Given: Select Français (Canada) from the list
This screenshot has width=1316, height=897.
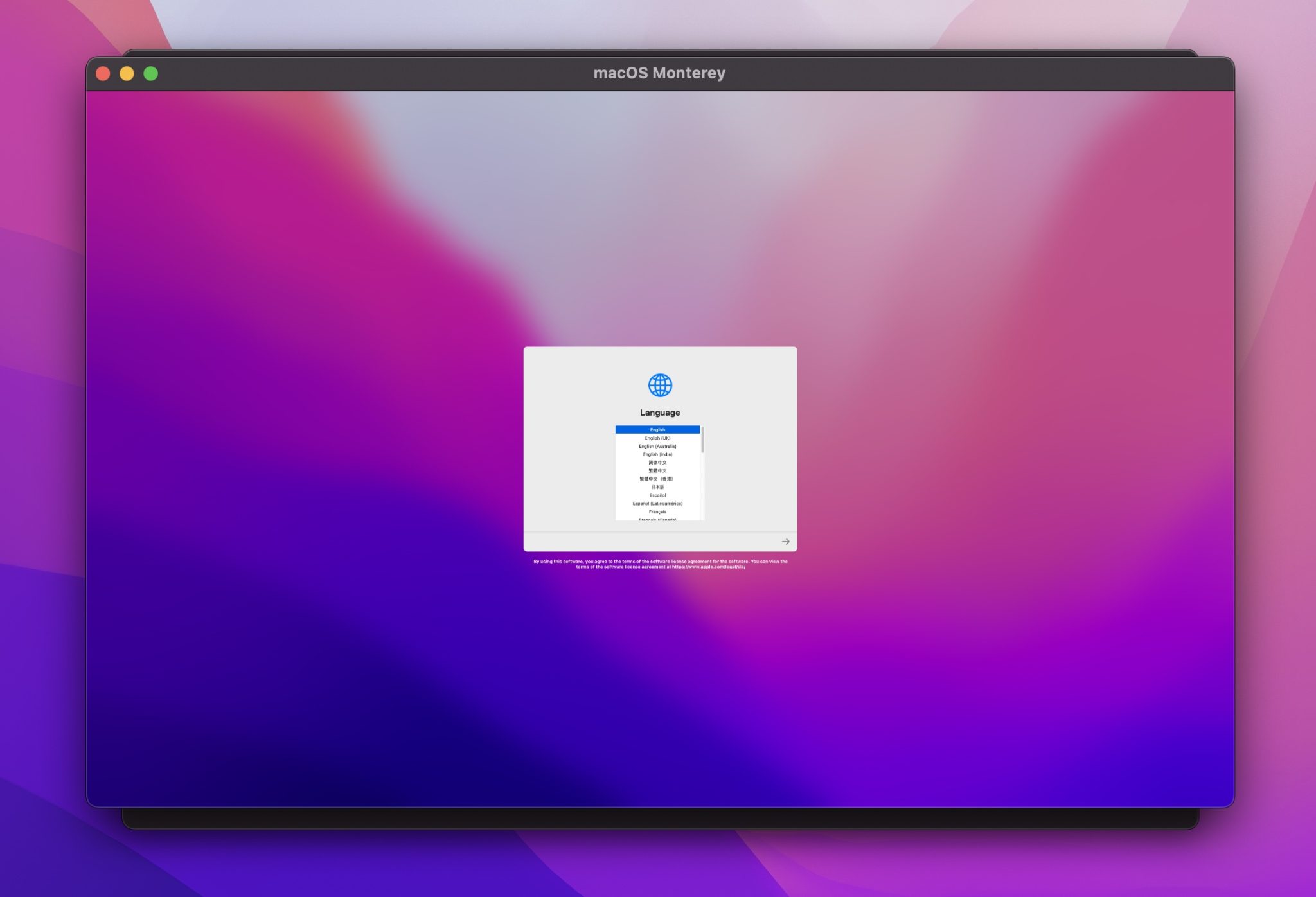Looking at the screenshot, I should [657, 519].
